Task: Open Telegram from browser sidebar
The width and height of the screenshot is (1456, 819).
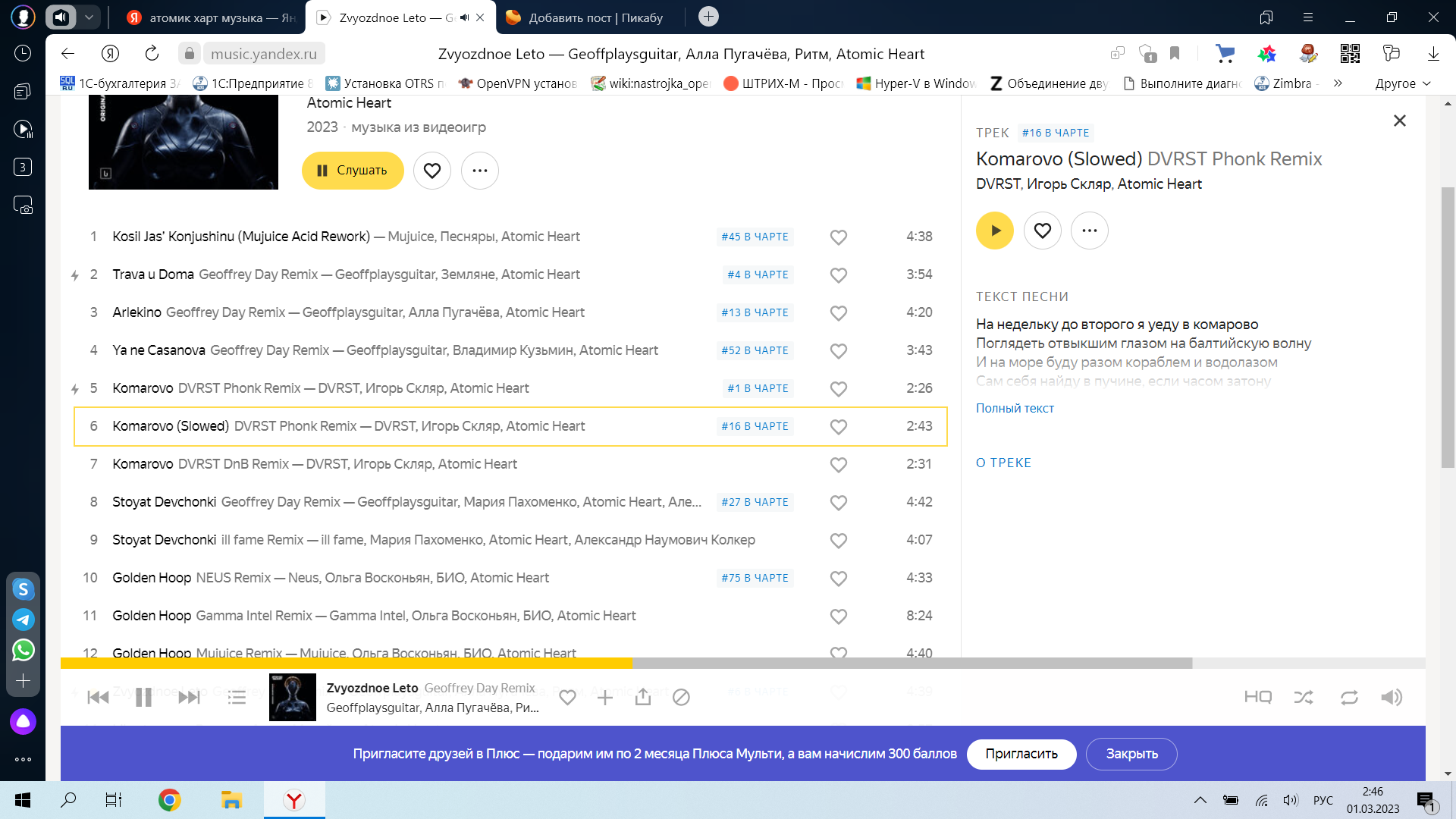Action: 24,620
